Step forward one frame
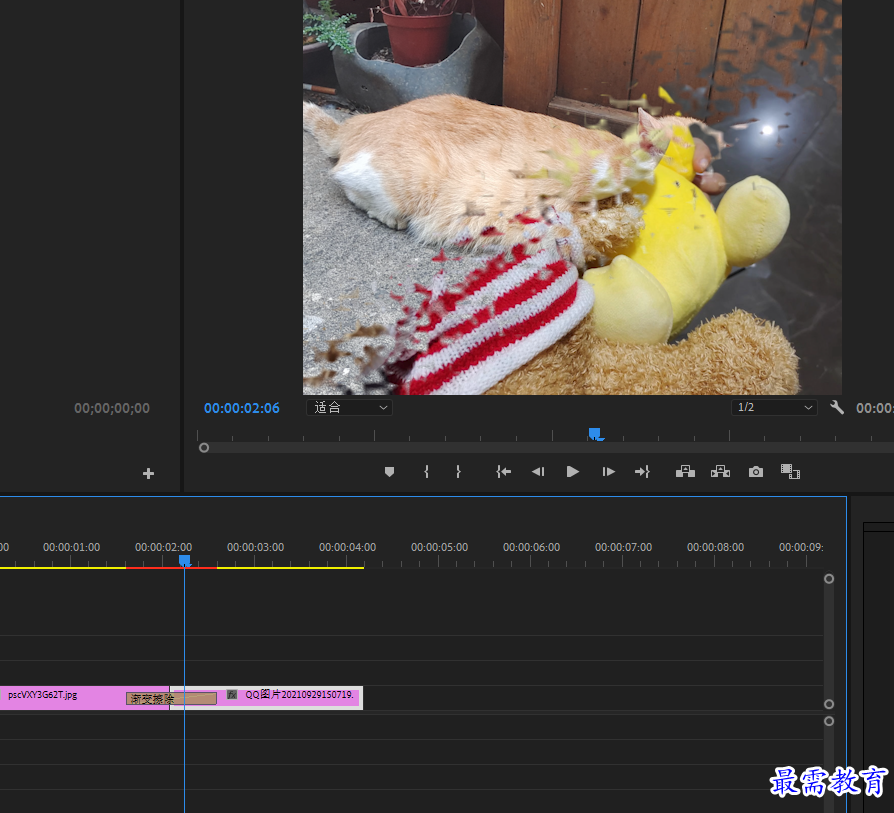Image resolution: width=894 pixels, height=813 pixels. coord(608,472)
